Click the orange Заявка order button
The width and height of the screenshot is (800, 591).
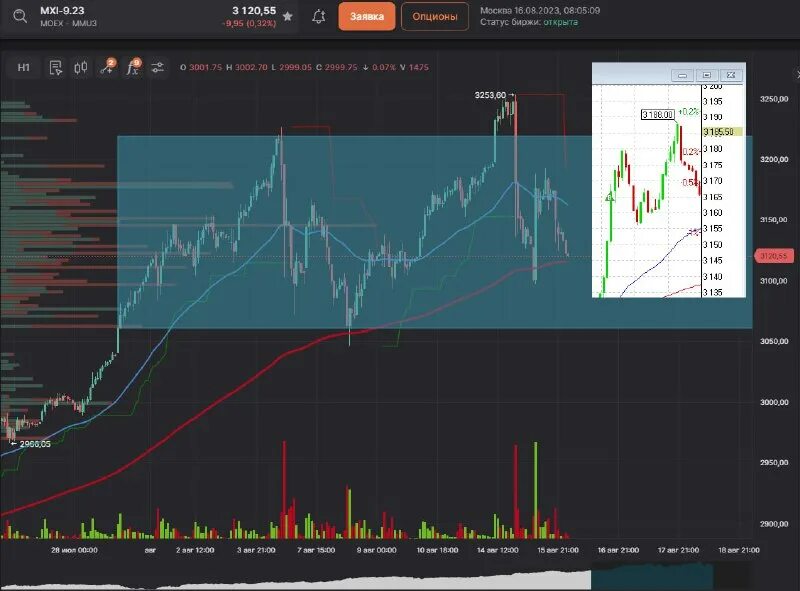(x=366, y=16)
